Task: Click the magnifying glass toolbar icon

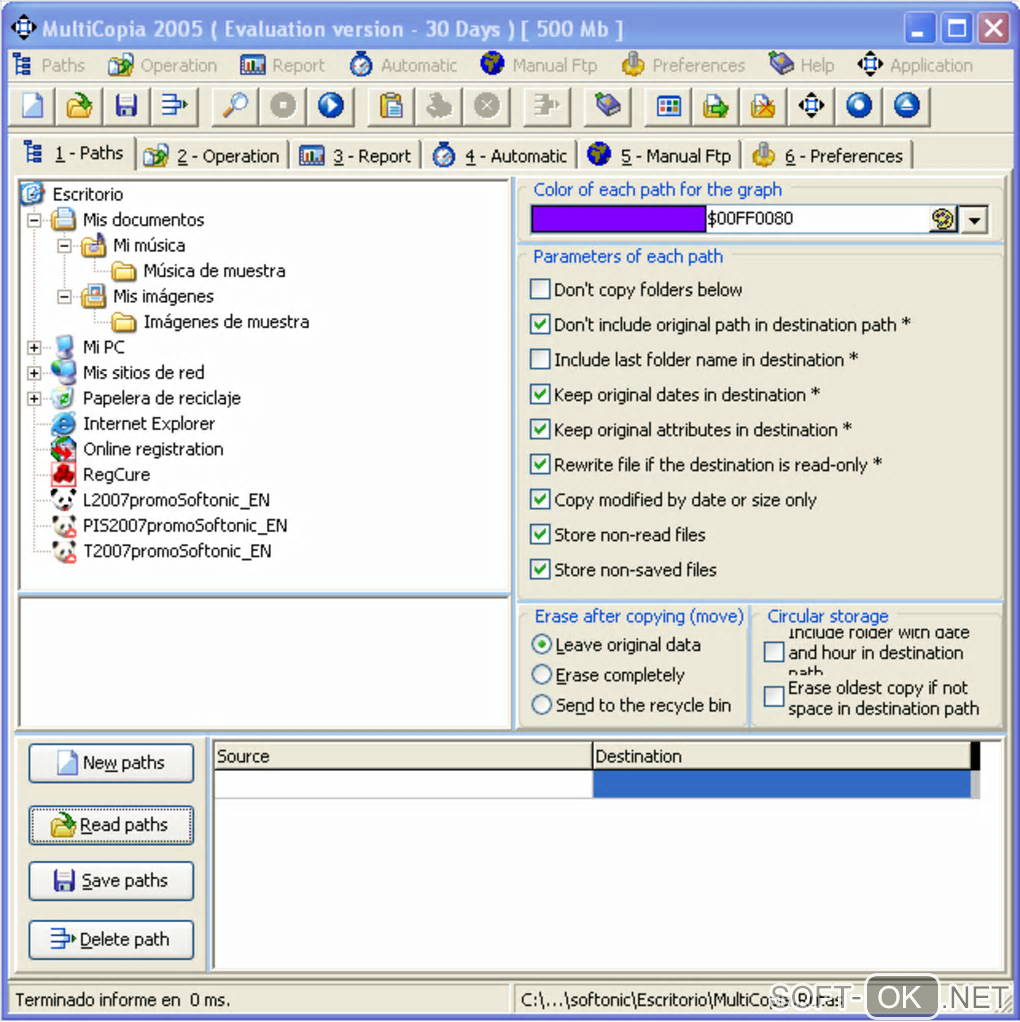Action: tap(235, 105)
